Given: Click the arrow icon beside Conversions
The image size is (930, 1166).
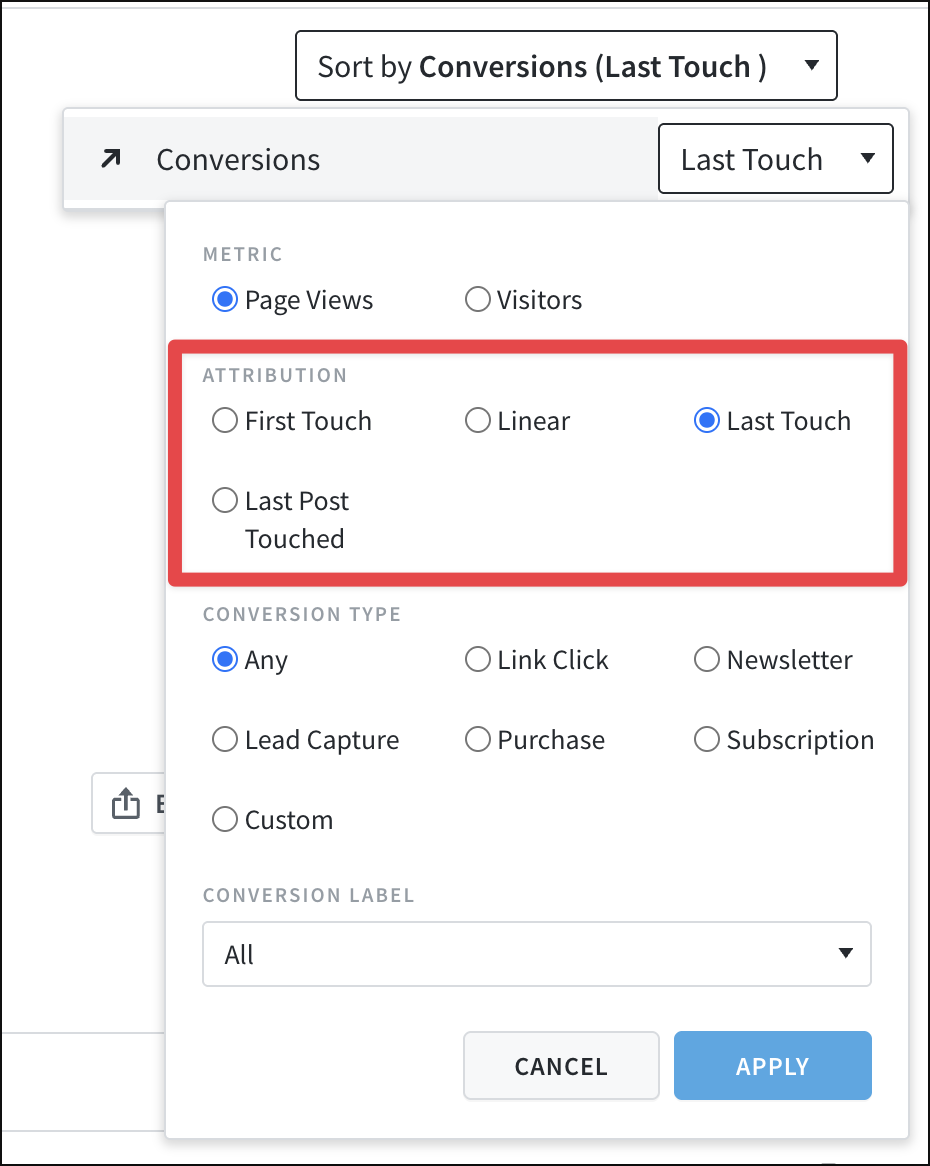Looking at the screenshot, I should coord(111,158).
